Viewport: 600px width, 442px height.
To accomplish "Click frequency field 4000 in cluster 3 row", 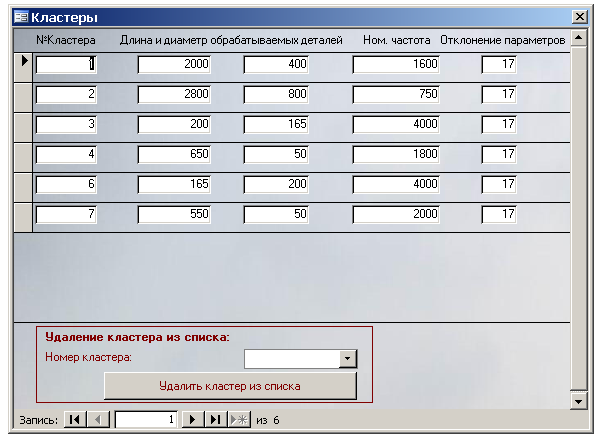I will click(396, 124).
